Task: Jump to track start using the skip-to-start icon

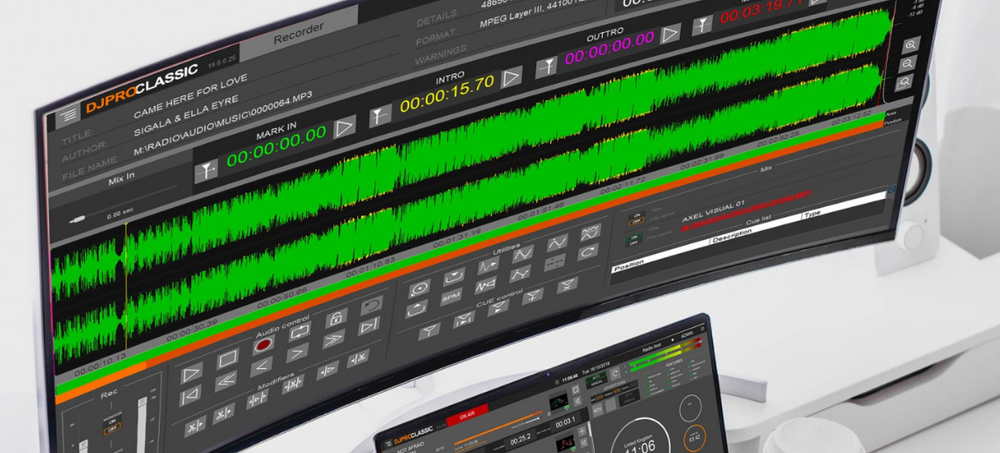Action: click(189, 397)
